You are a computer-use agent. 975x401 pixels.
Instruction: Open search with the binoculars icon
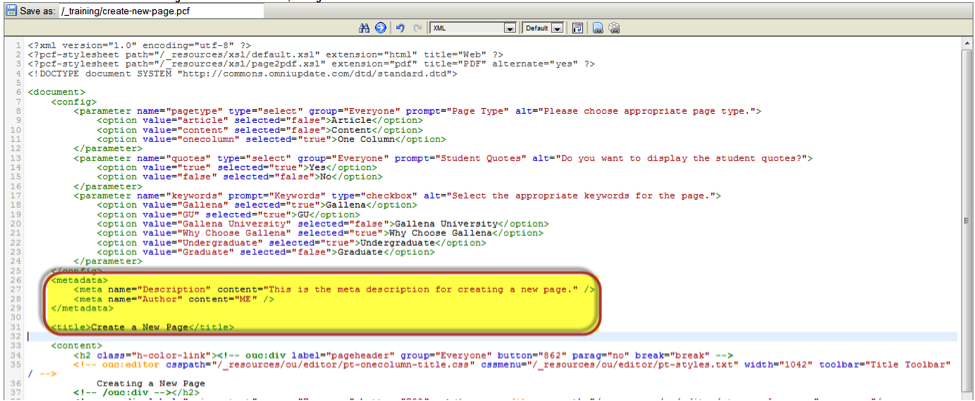(363, 28)
